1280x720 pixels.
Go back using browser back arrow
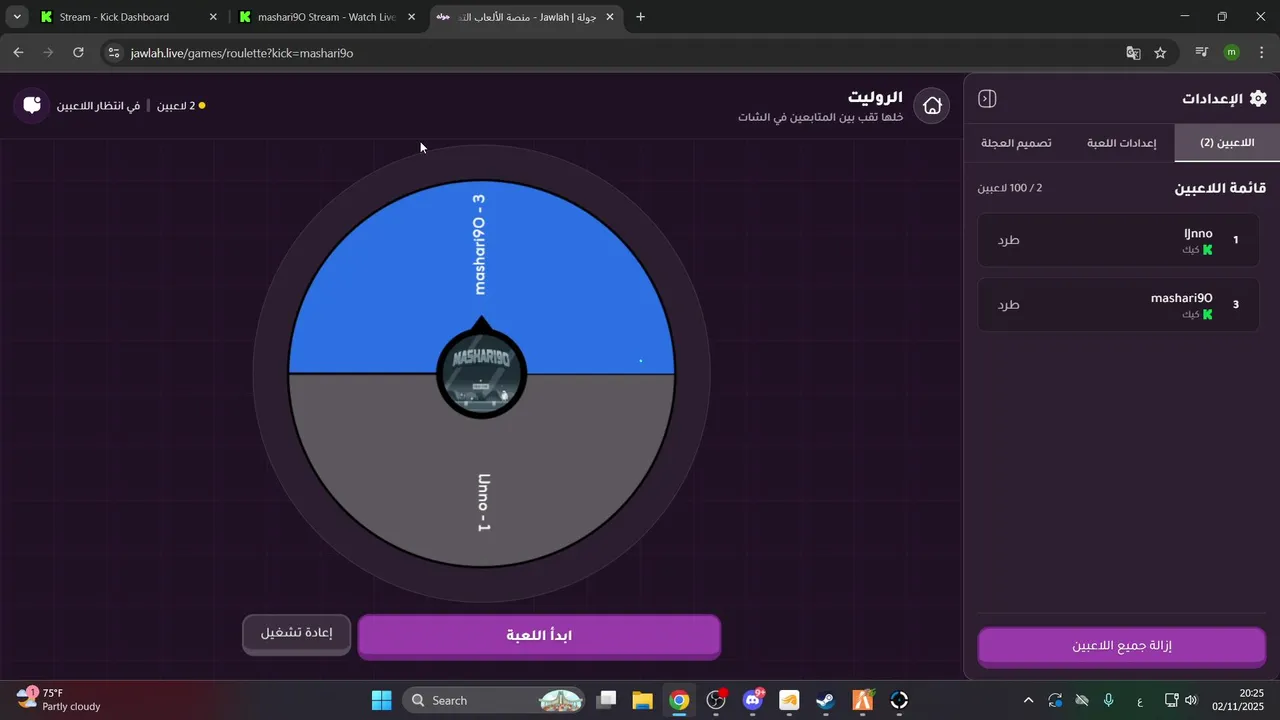tap(18, 53)
